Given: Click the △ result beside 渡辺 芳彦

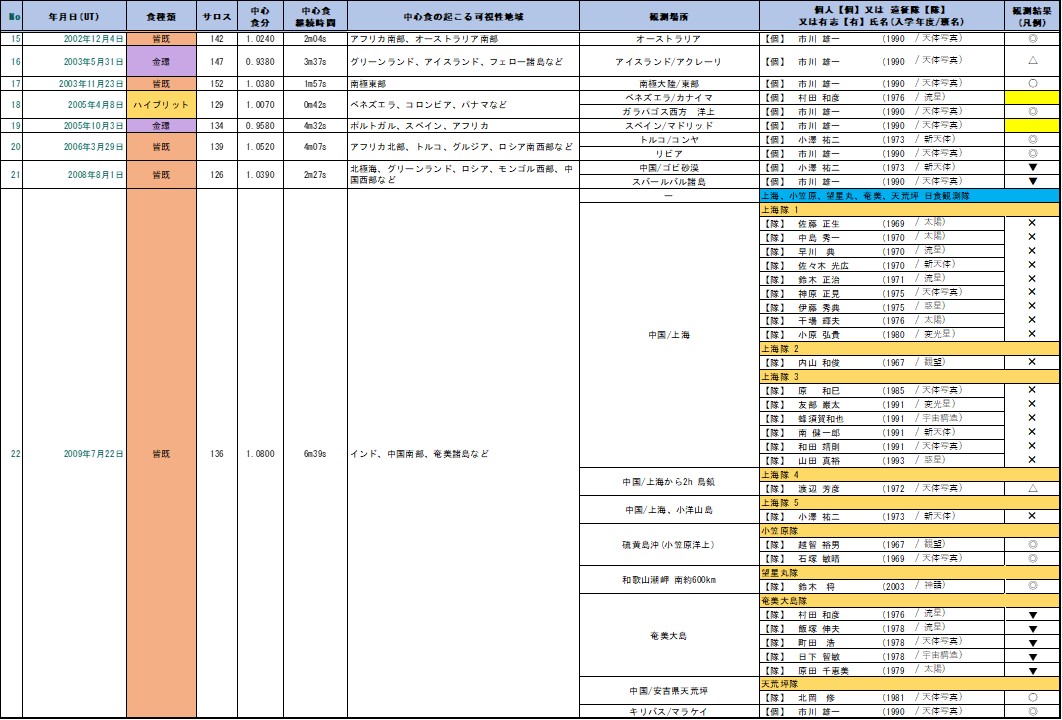Looking at the screenshot, I should 1031,489.
